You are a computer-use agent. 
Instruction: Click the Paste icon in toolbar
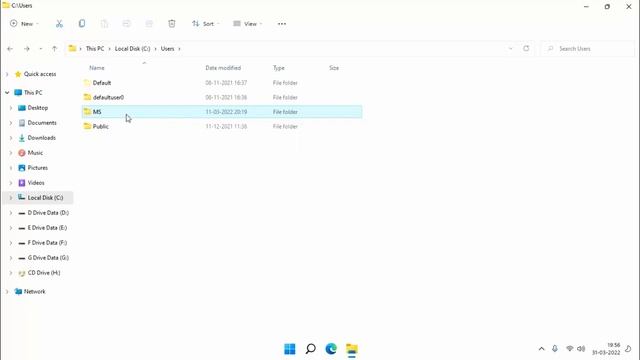(104, 24)
